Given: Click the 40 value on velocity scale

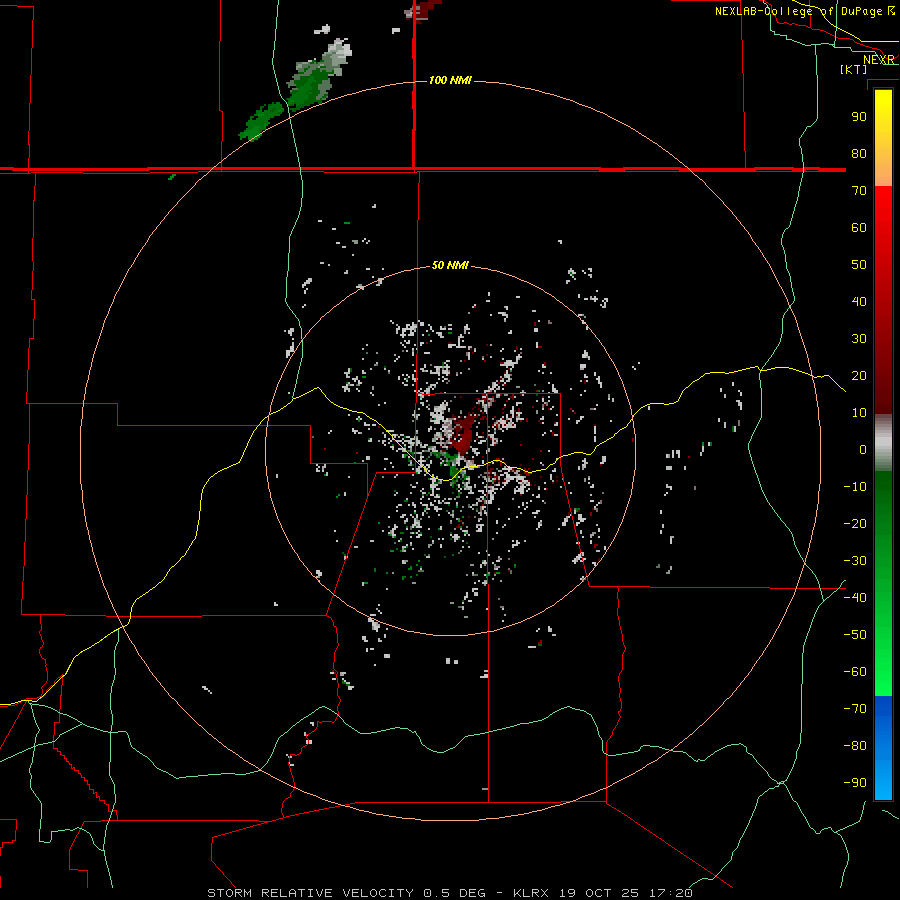Looking at the screenshot, I should [859, 301].
